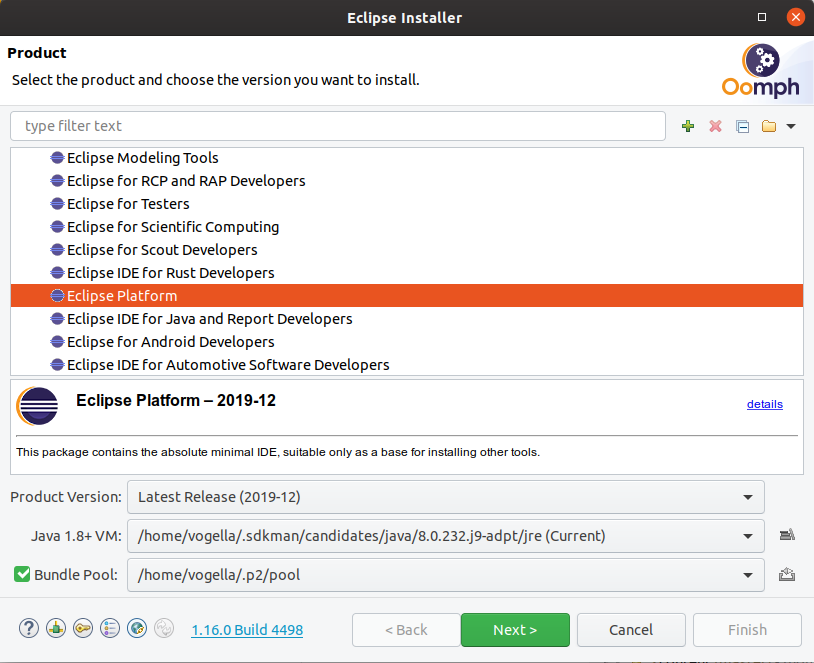This screenshot has width=814, height=663.
Task: Click the package description text
Action: [x=278, y=452]
